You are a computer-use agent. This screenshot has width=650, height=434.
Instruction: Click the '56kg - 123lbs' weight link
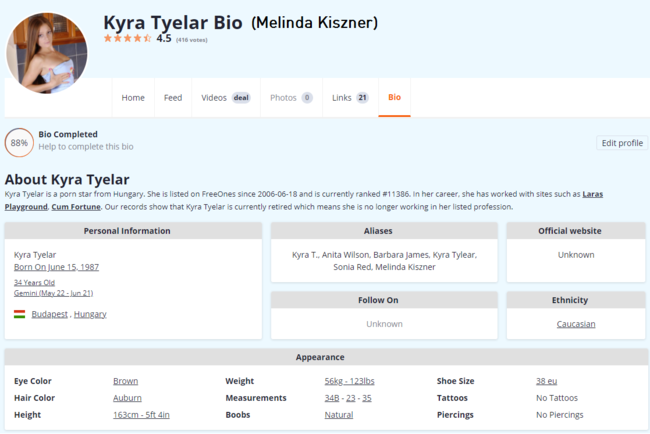tap(349, 381)
